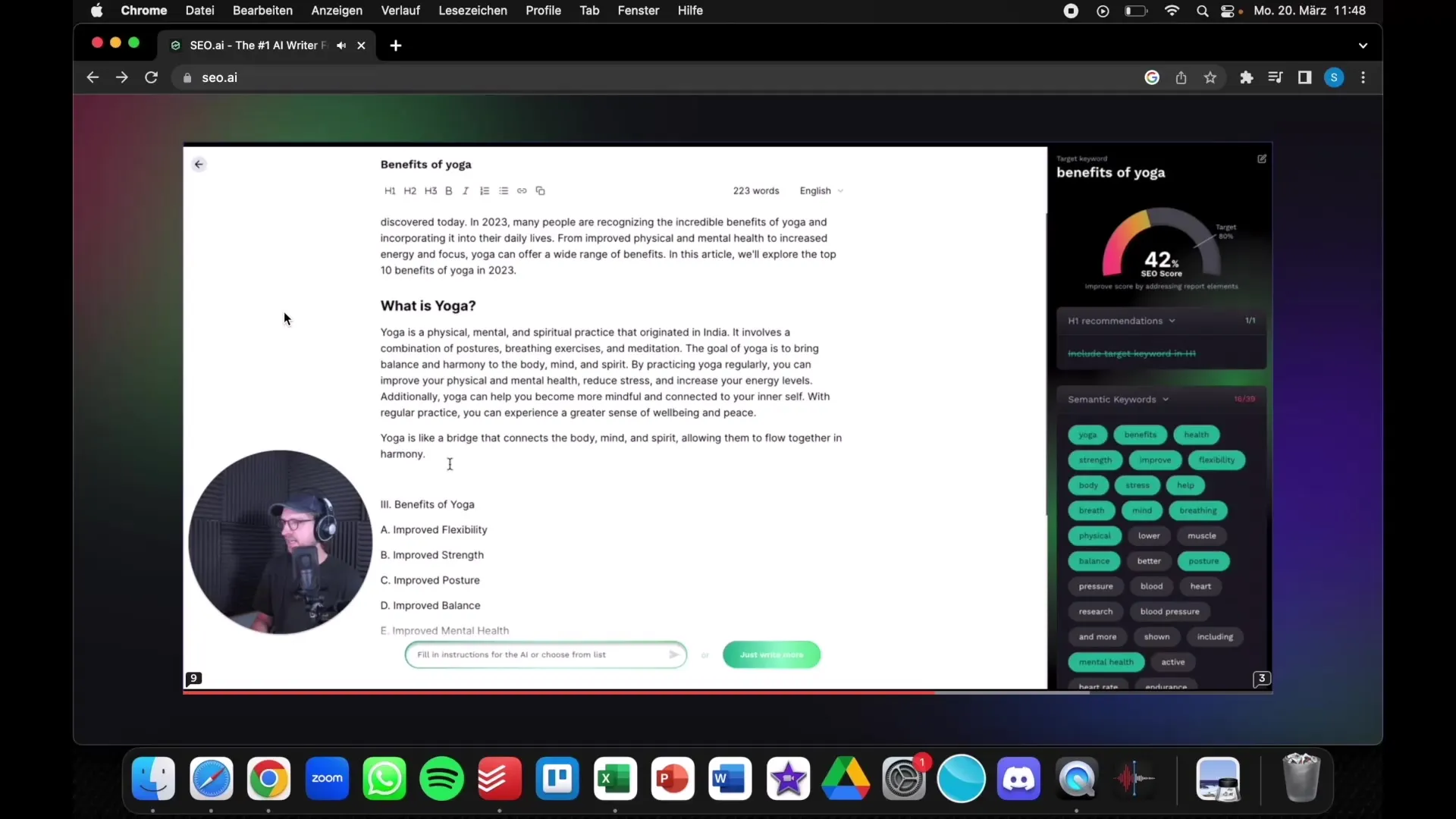Select the ordered list formatting icon

485,191
